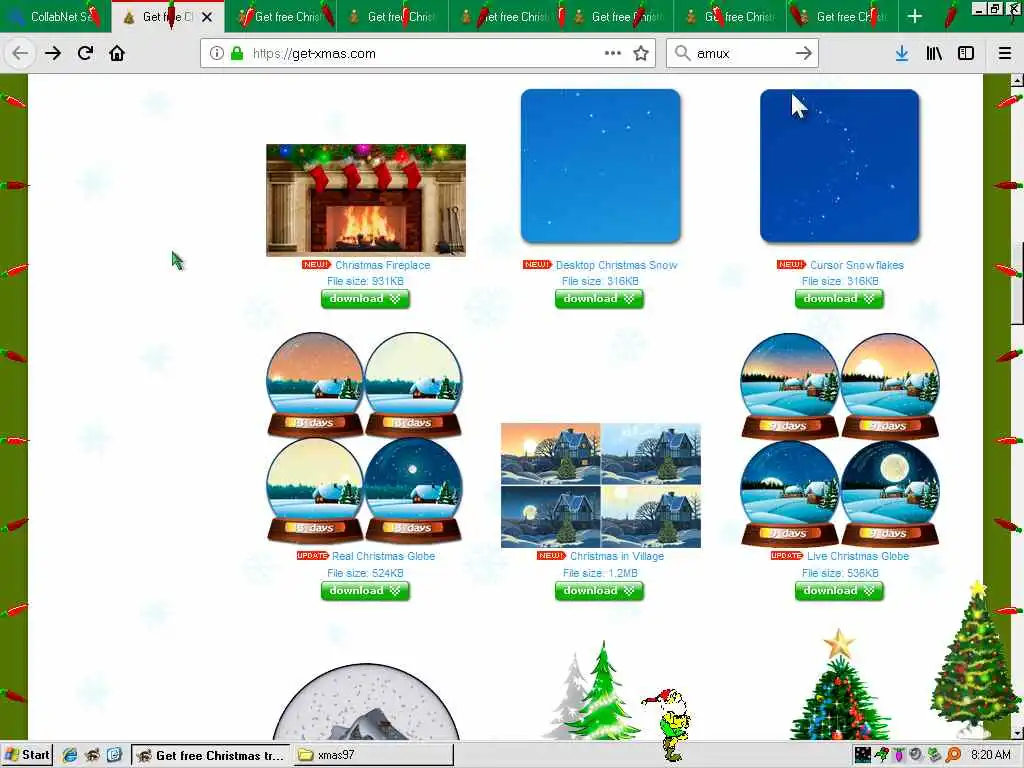Follow the Christmas in Village link
The height and width of the screenshot is (768, 1024).
[616, 556]
